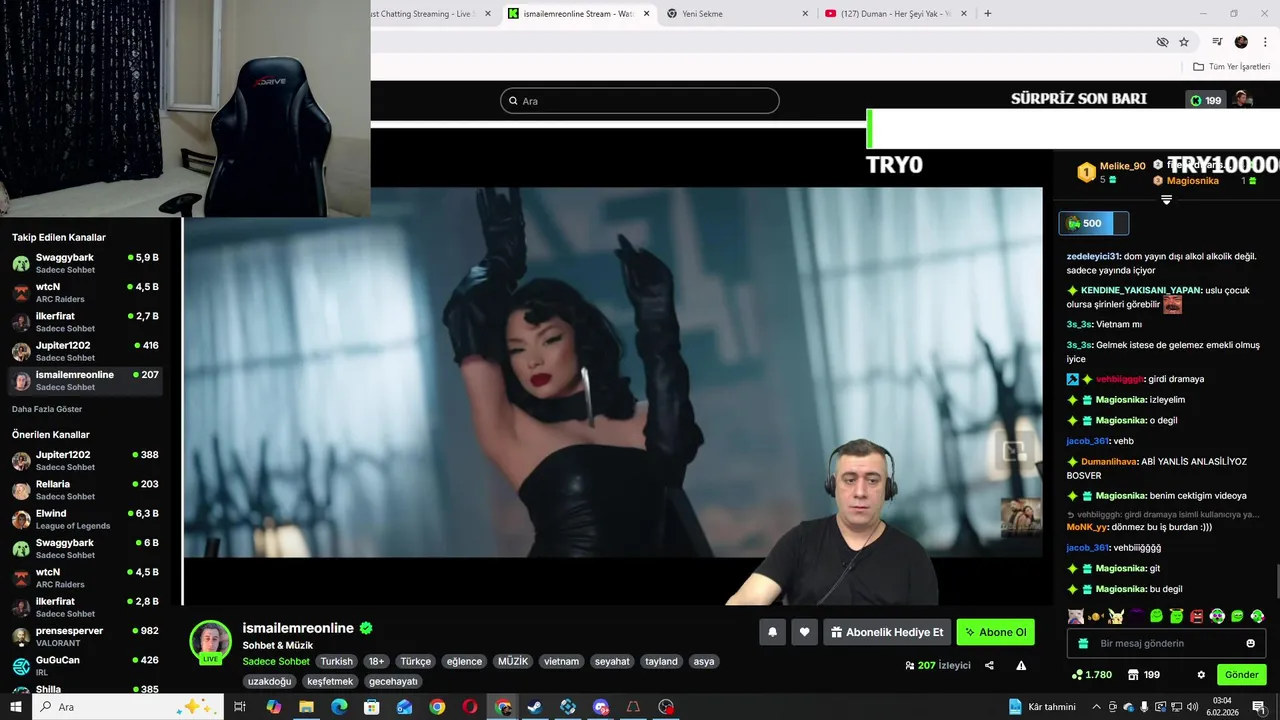This screenshot has height=720, width=1280.
Task: Open chat settings with the gear icon
Action: coord(1201,674)
